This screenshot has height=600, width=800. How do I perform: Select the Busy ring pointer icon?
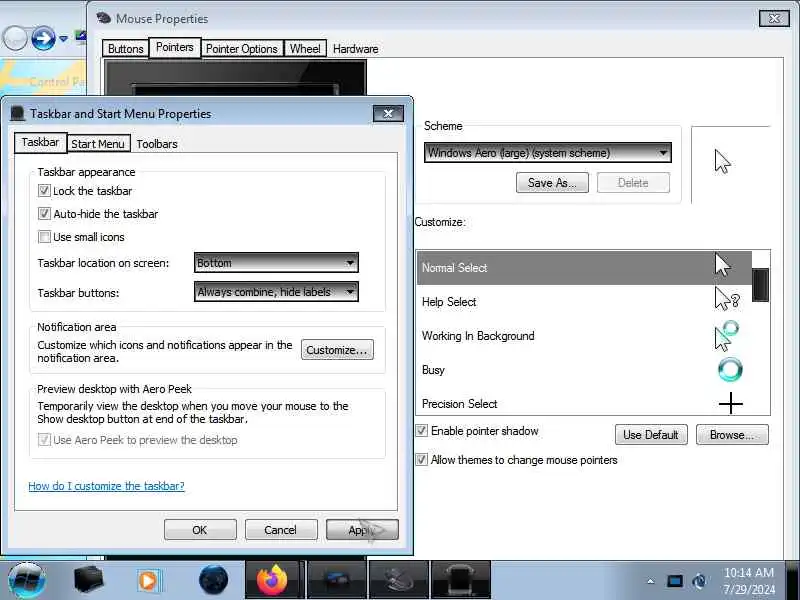[x=730, y=369]
